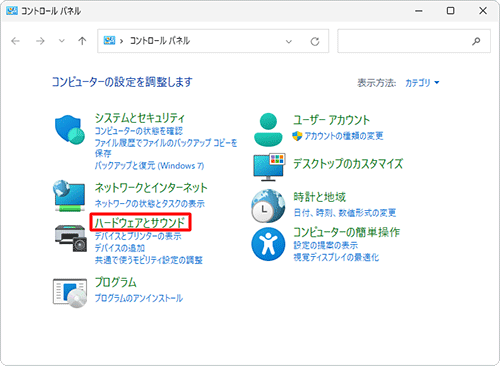Click the ユーザー アカウント person icon
Viewport: 500px width, 366px height.
(x=268, y=129)
